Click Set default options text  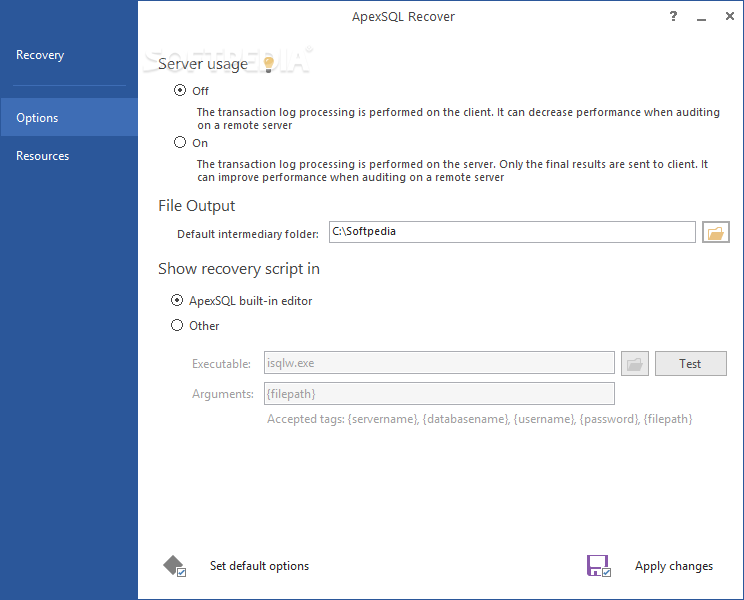259,566
